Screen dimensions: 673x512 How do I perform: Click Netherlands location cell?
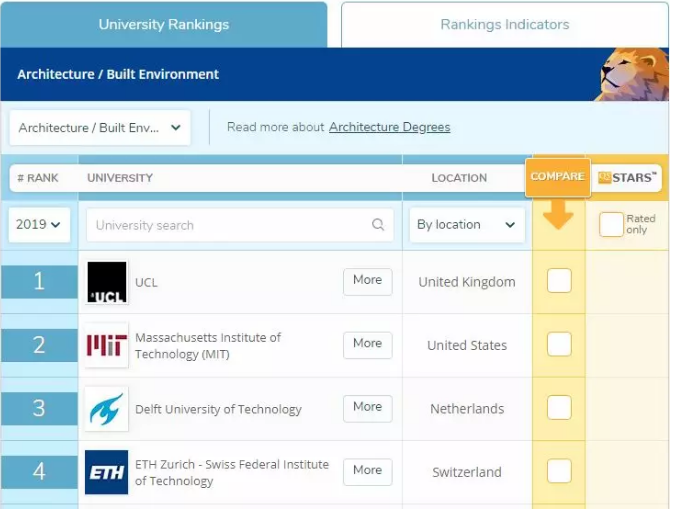click(x=468, y=410)
